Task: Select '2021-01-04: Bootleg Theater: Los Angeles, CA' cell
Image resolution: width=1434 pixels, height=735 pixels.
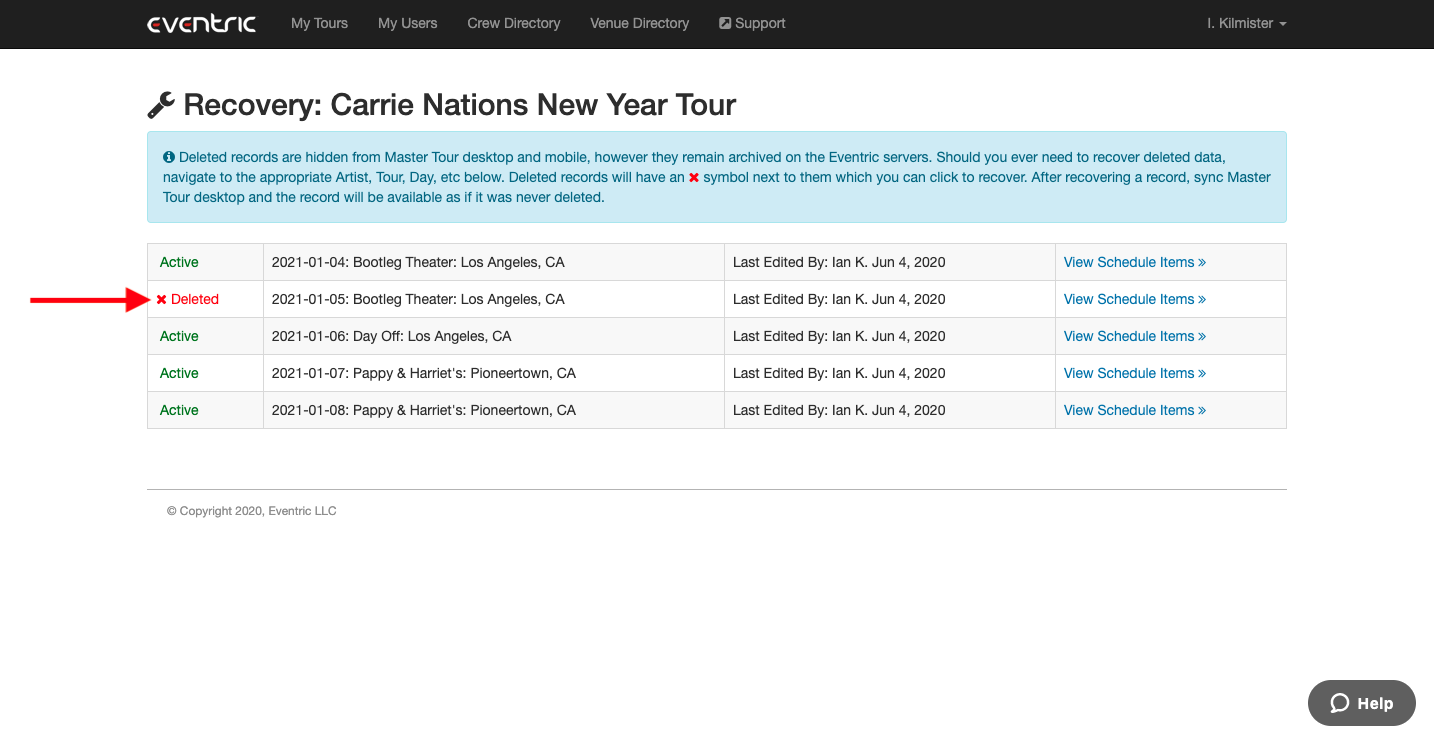Action: click(494, 262)
